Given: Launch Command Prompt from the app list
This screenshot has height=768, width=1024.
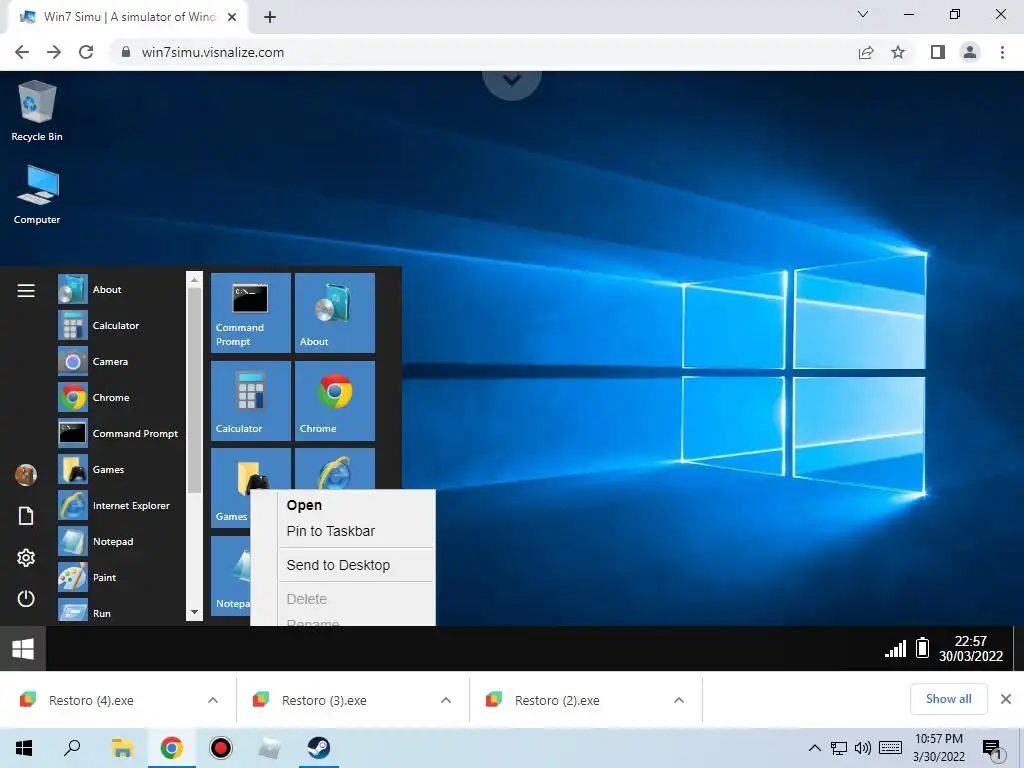Looking at the screenshot, I should [x=120, y=433].
